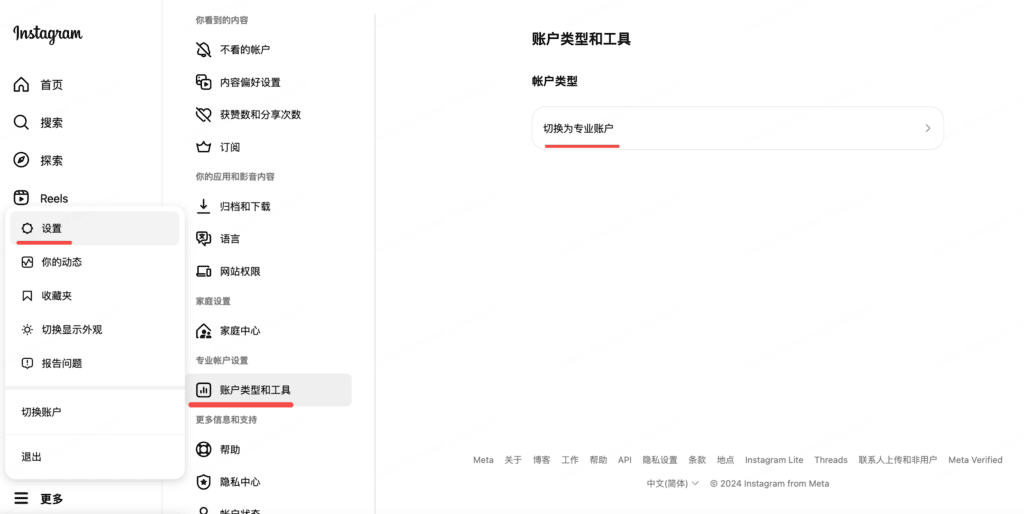Click the 订阅 crown icon

click(x=204, y=147)
